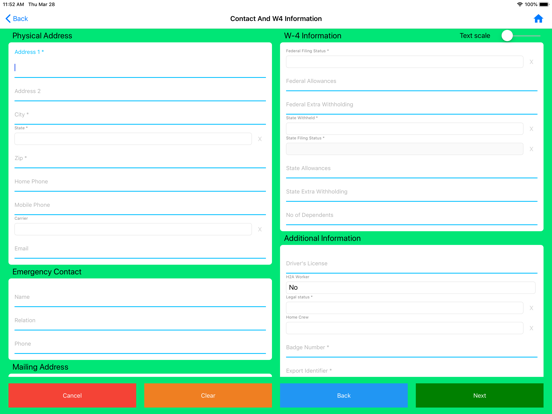552x414 pixels.
Task: Select the Physical Address section heading
Action: pyautogui.click(x=42, y=36)
